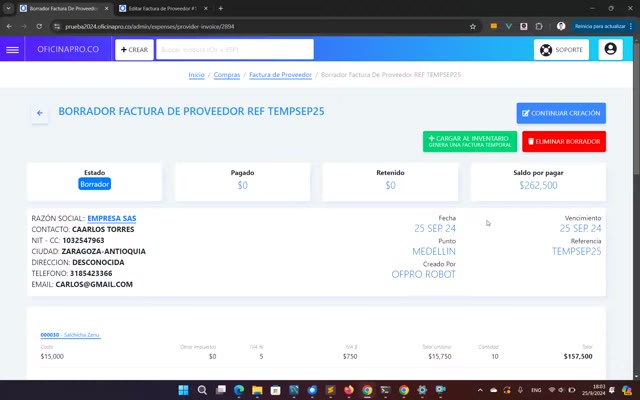This screenshot has height=400, width=640.
Task: Show hidden system tray icons
Action: 480,390
